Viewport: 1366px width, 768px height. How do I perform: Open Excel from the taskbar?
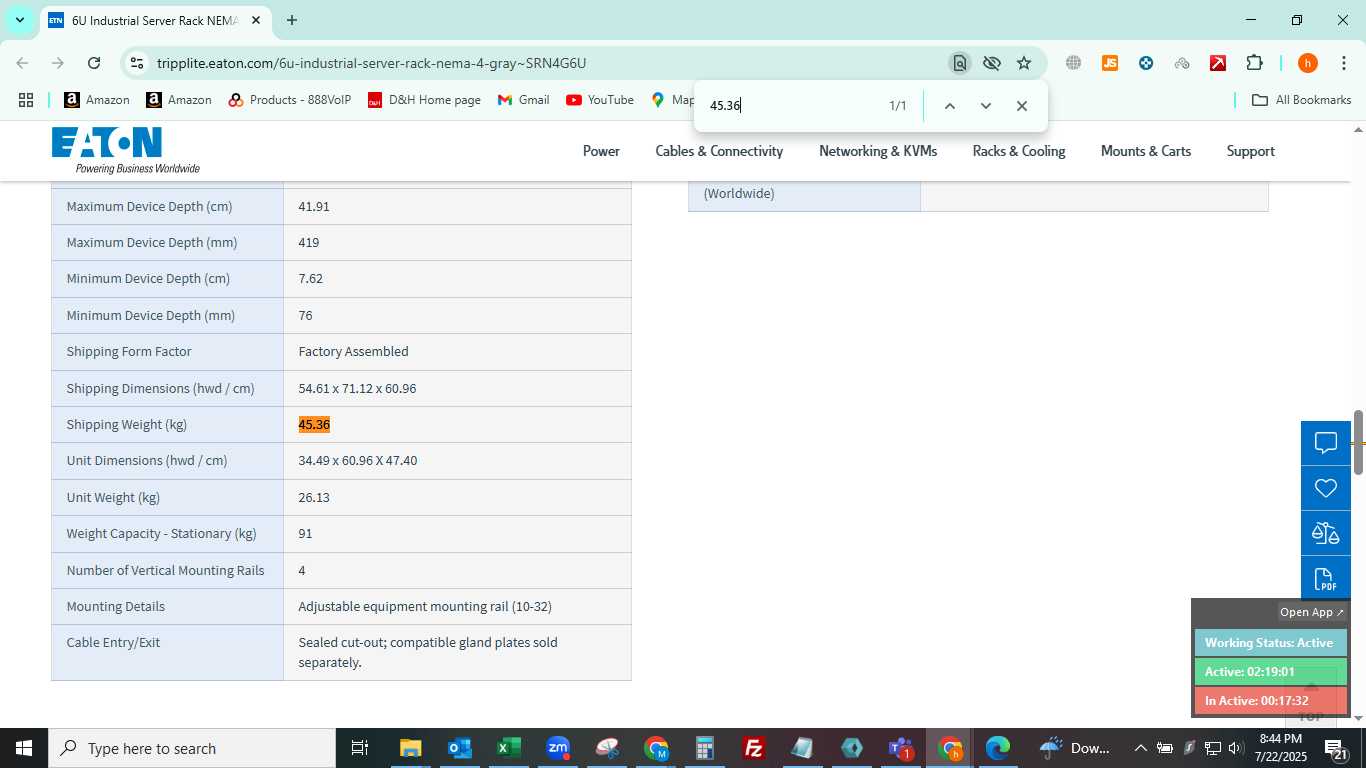(508, 748)
